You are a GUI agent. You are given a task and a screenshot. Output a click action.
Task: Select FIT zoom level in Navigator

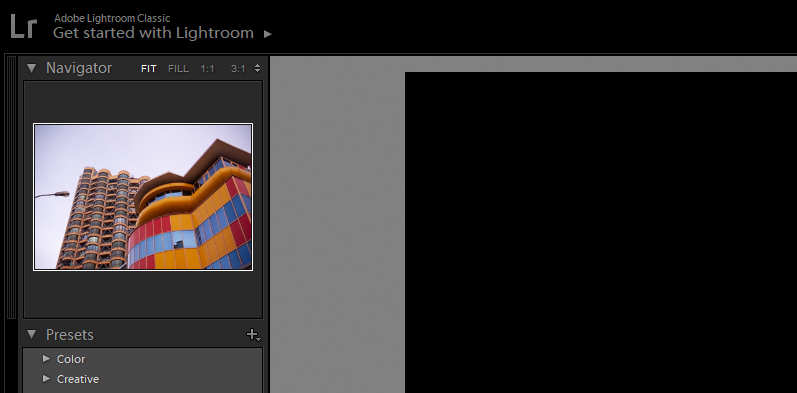[x=149, y=69]
